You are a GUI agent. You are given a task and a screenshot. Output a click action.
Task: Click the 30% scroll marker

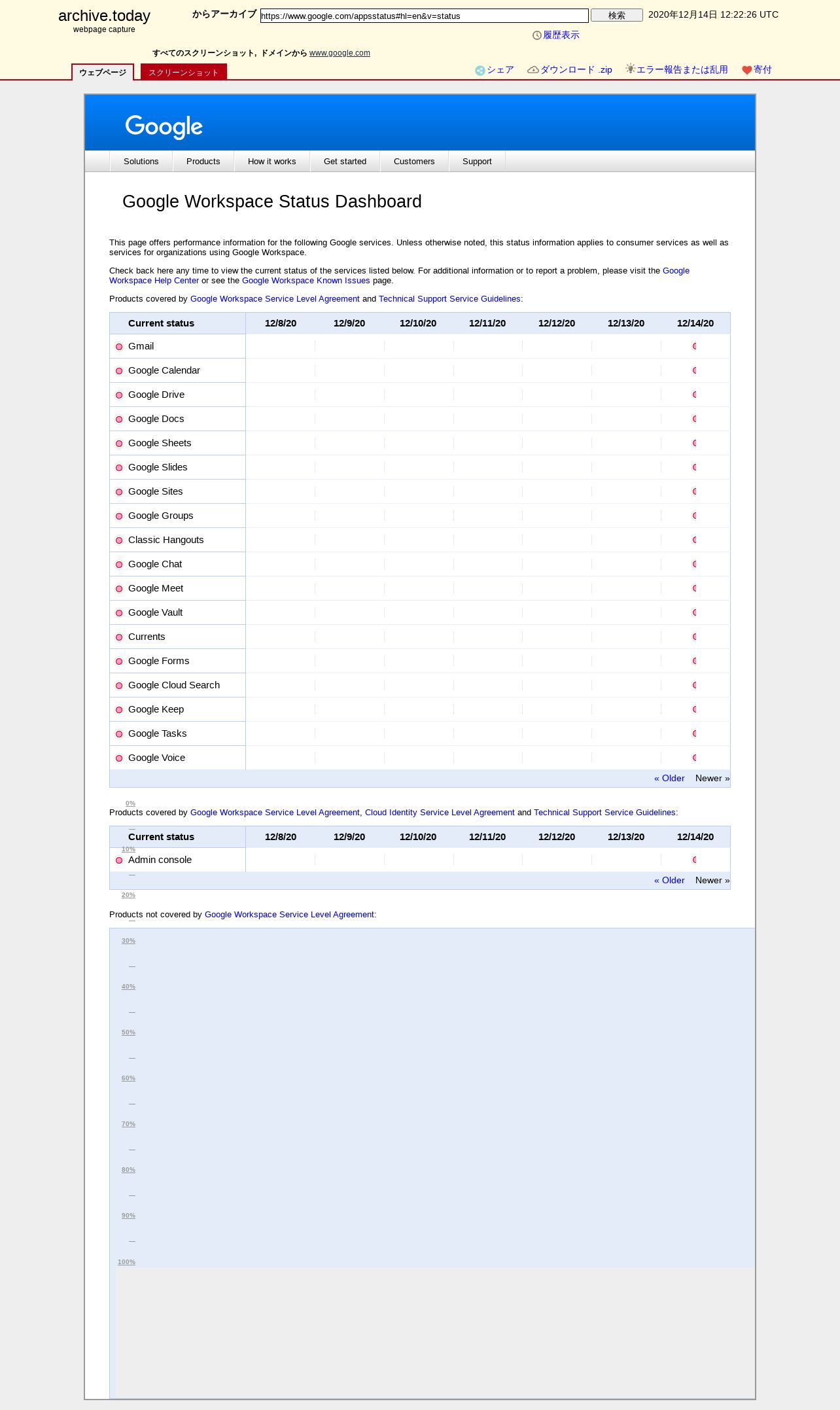pos(128,941)
